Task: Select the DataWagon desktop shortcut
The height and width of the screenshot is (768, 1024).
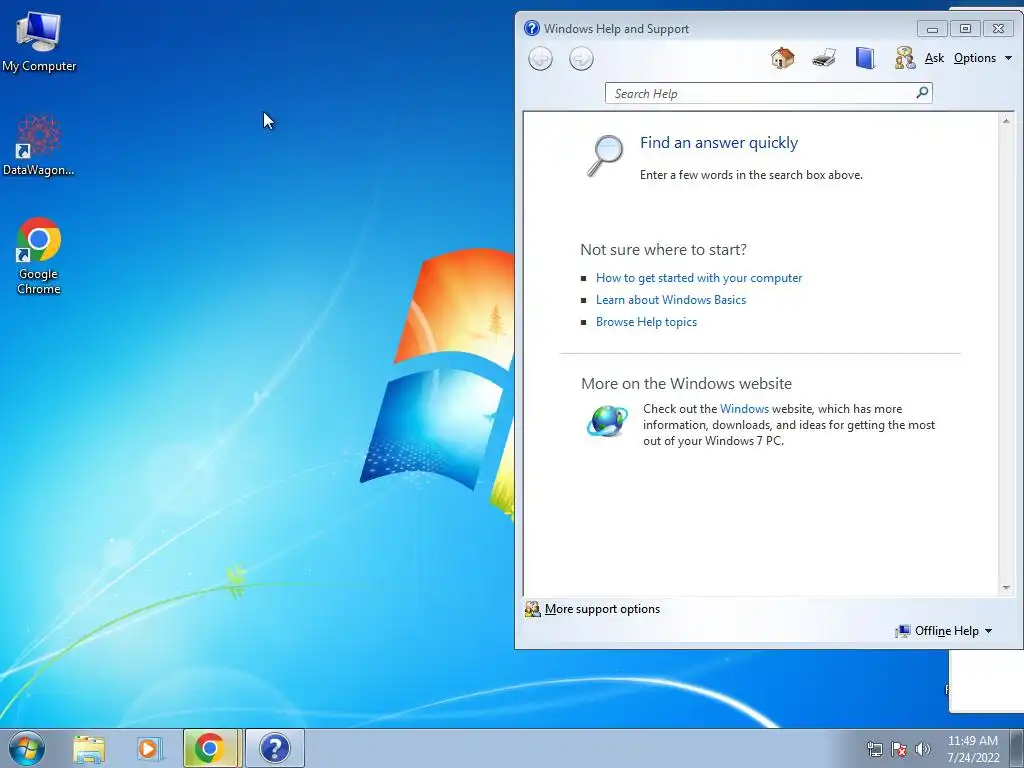Action: coord(39,145)
